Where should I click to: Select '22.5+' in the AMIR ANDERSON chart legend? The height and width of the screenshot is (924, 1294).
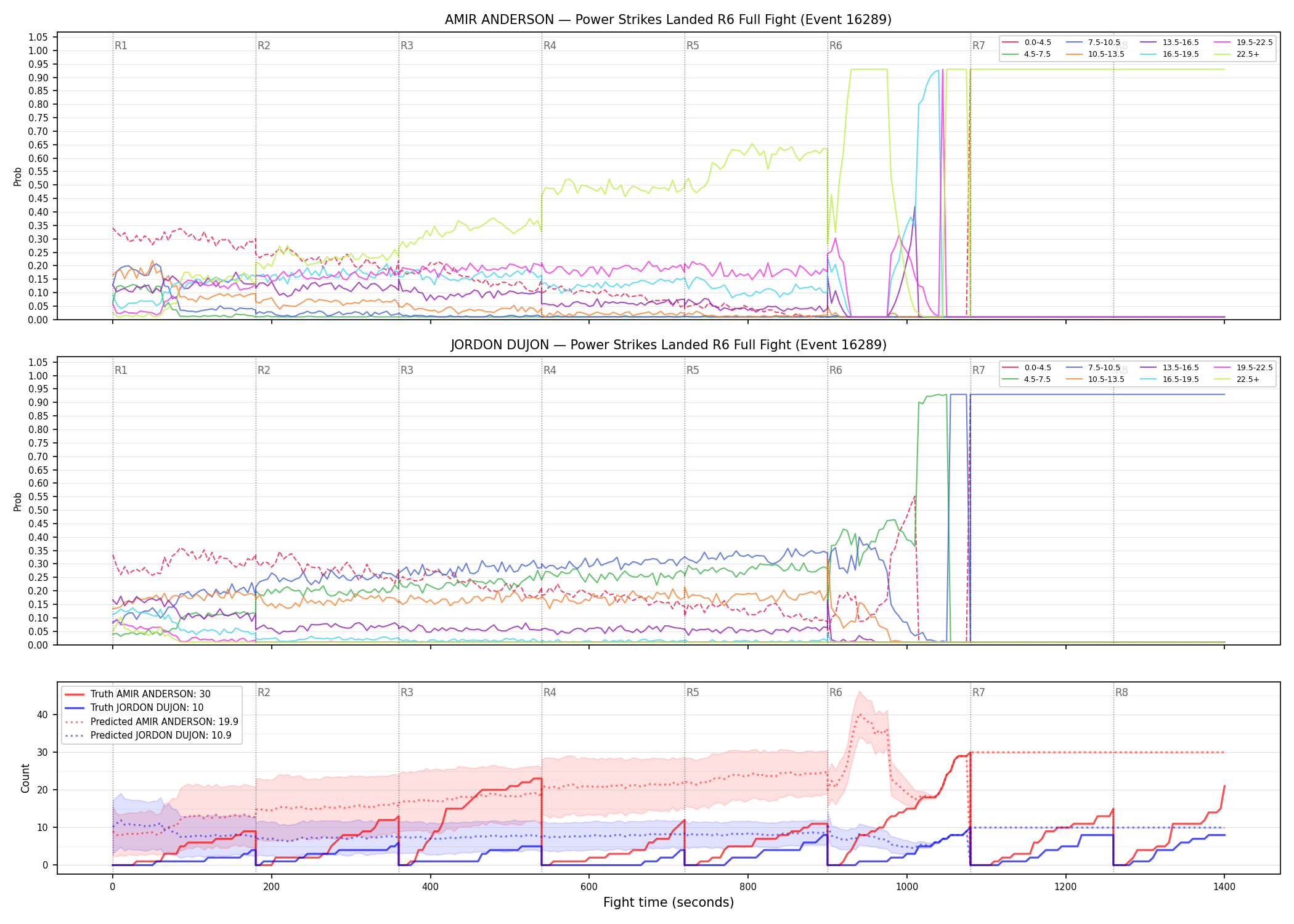pyautogui.click(x=1248, y=54)
